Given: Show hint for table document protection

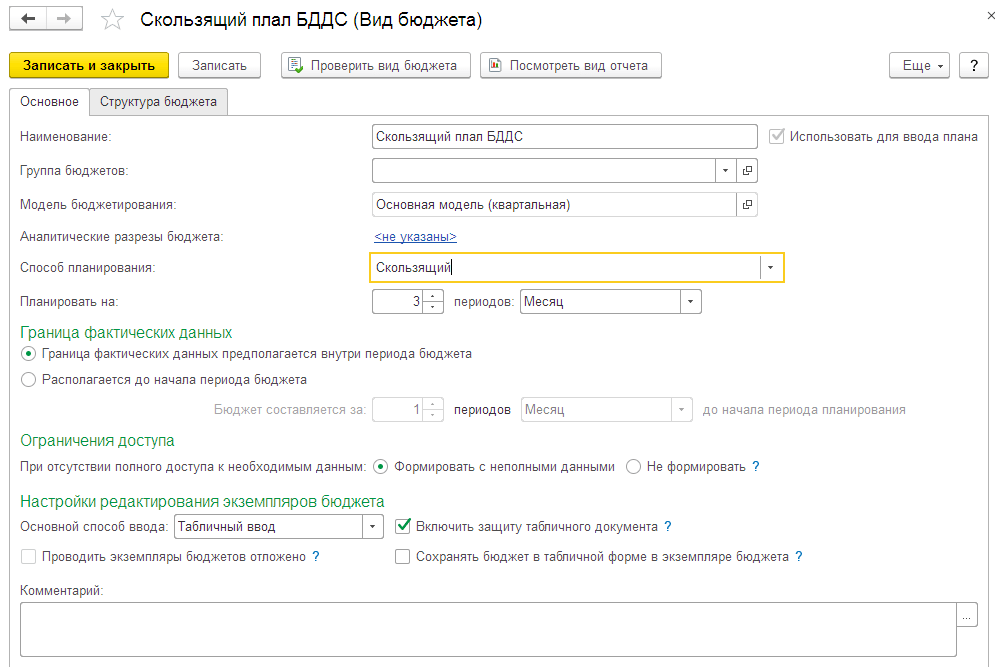Looking at the screenshot, I should (668, 526).
